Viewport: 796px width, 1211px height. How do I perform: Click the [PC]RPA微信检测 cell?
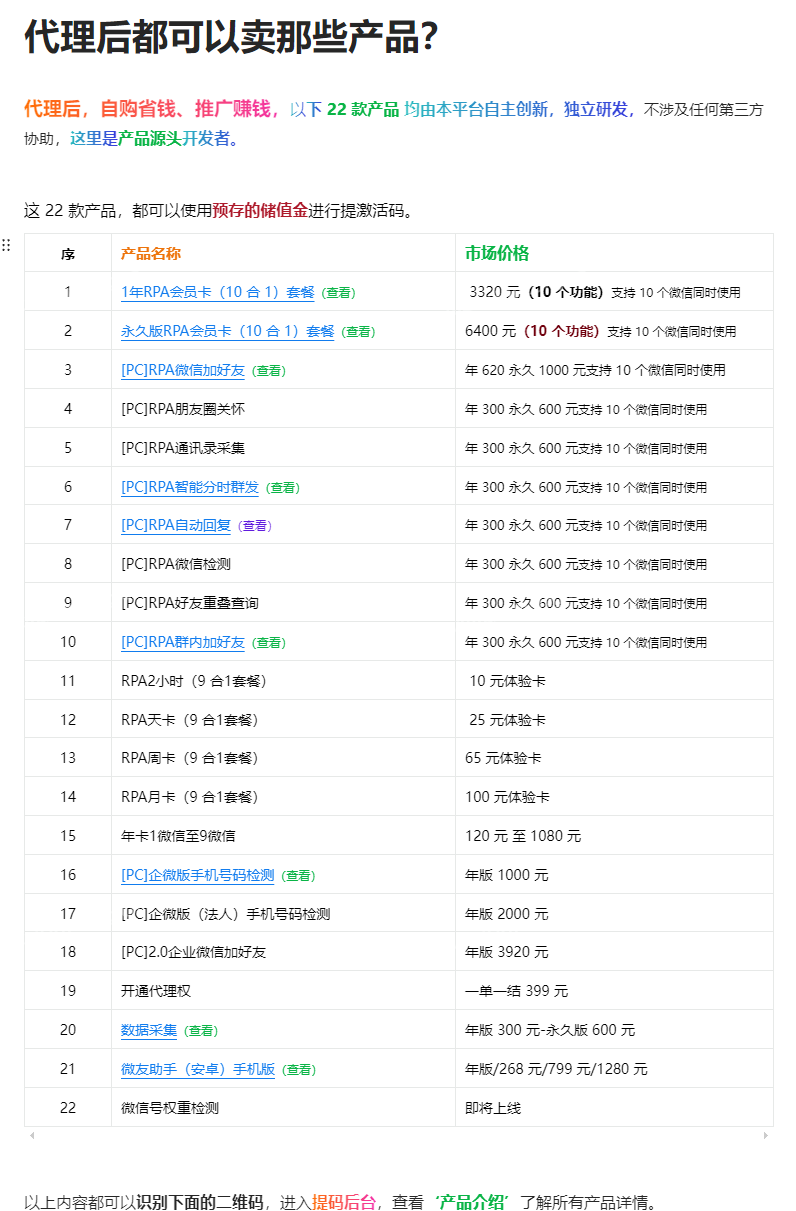(x=283, y=564)
